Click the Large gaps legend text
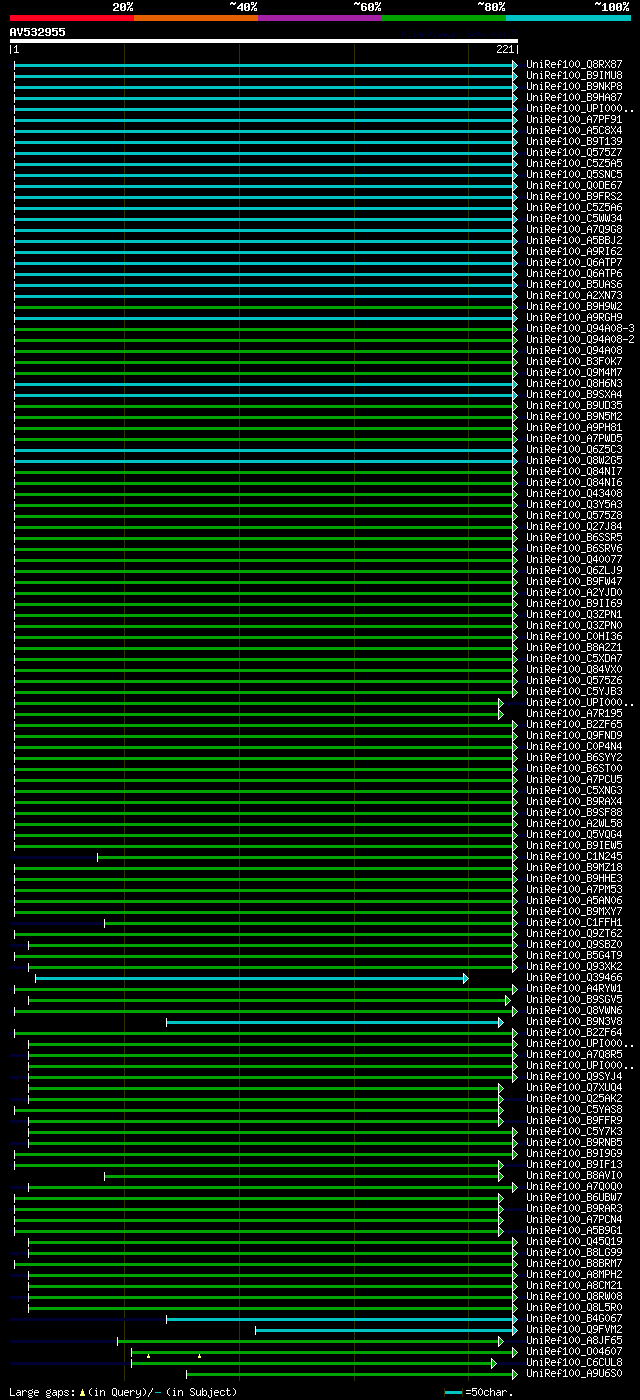Screen dimensions: 640x1400 coord(123,1391)
